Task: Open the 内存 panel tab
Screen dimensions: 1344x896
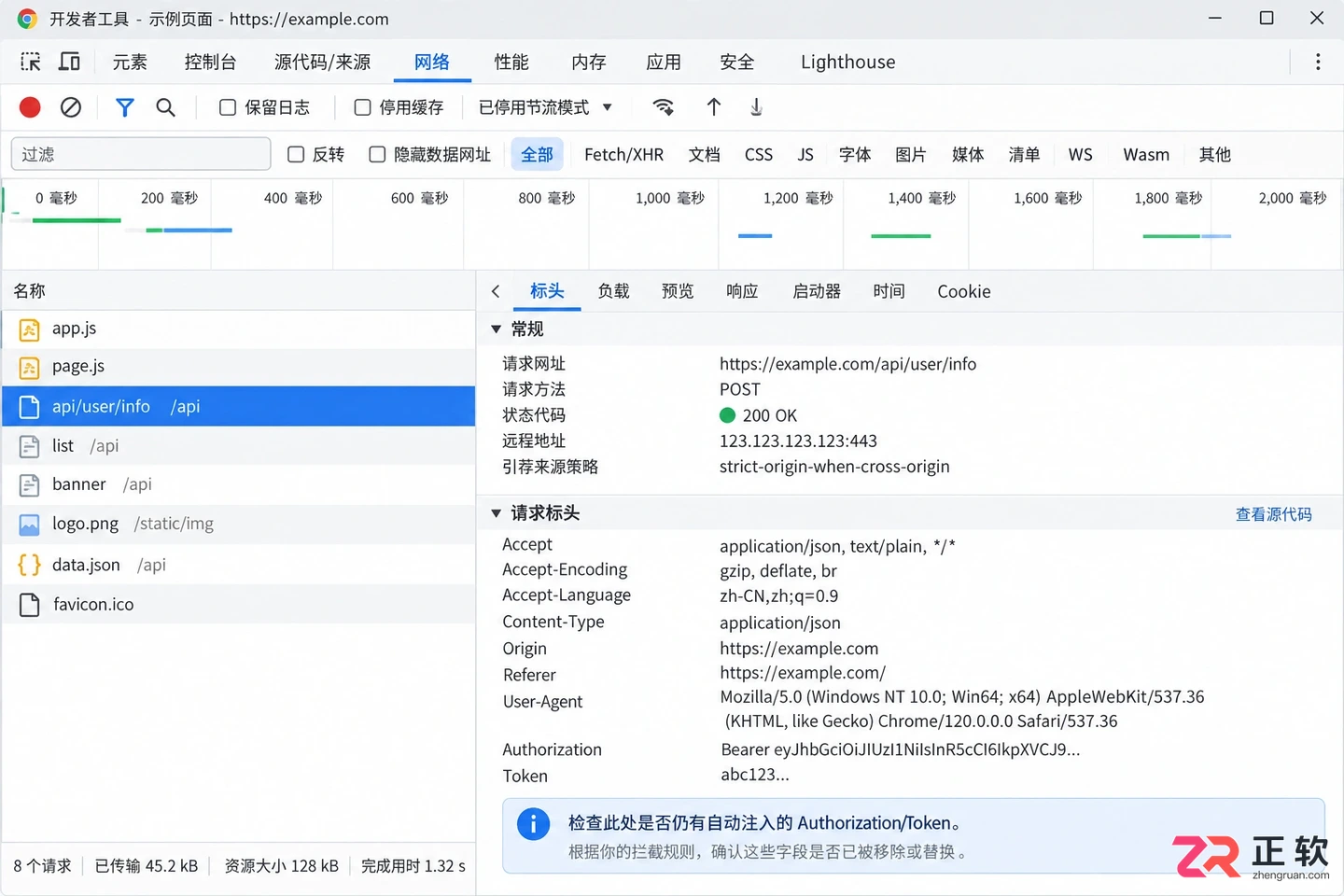Action: click(x=588, y=62)
